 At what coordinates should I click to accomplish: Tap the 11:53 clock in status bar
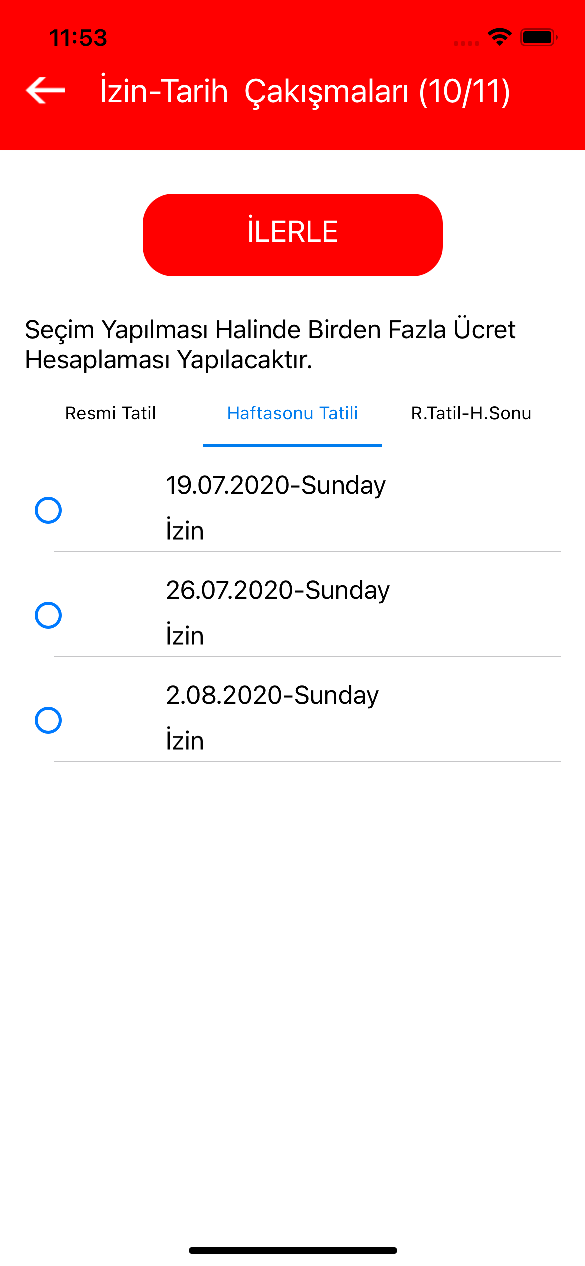pyautogui.click(x=78, y=38)
